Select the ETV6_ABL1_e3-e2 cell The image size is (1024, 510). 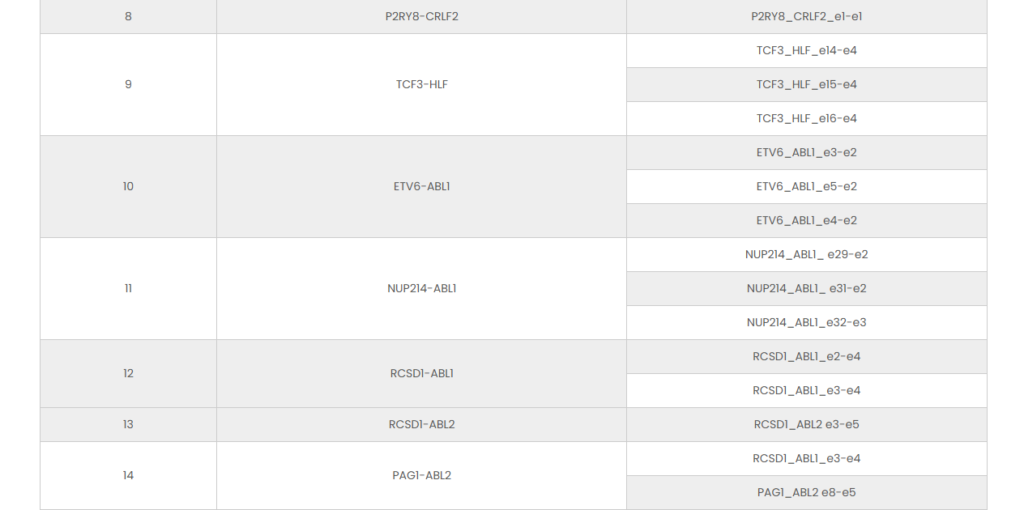(806, 153)
